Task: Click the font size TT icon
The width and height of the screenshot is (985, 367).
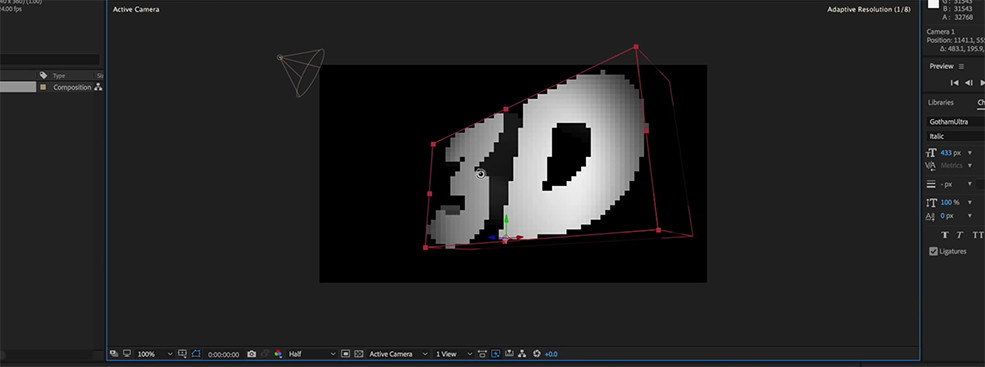Action: (x=931, y=153)
